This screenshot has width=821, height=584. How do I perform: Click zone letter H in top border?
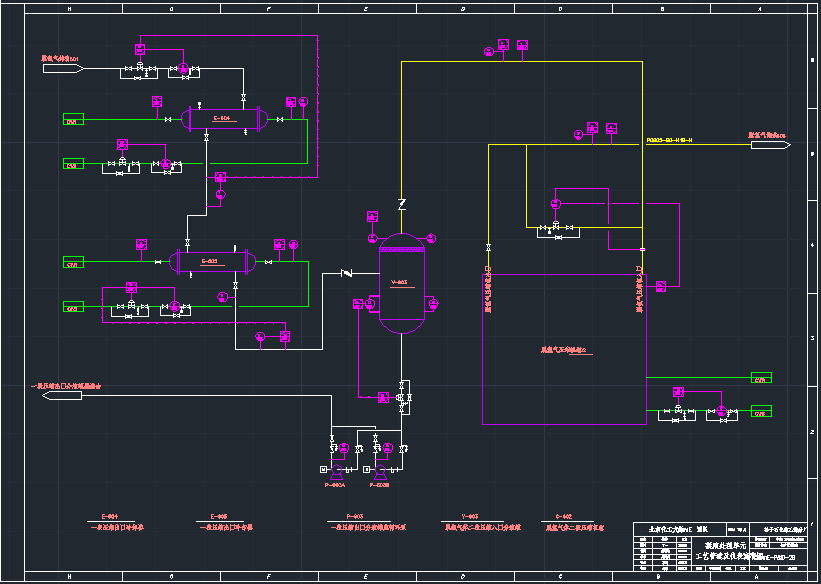(x=70, y=9)
